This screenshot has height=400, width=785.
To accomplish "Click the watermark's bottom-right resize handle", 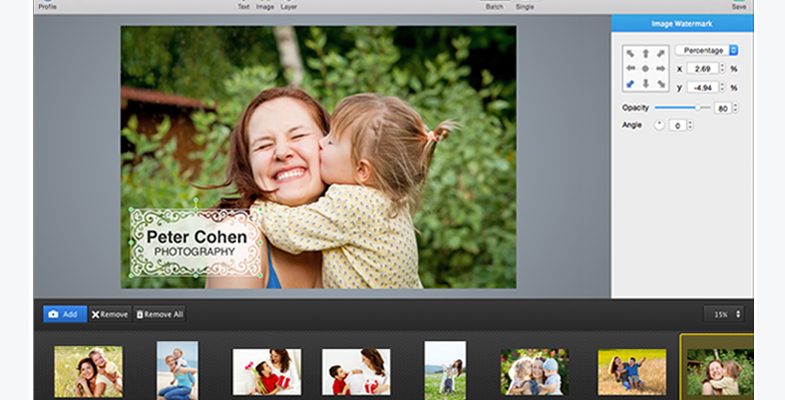I will pos(260,275).
